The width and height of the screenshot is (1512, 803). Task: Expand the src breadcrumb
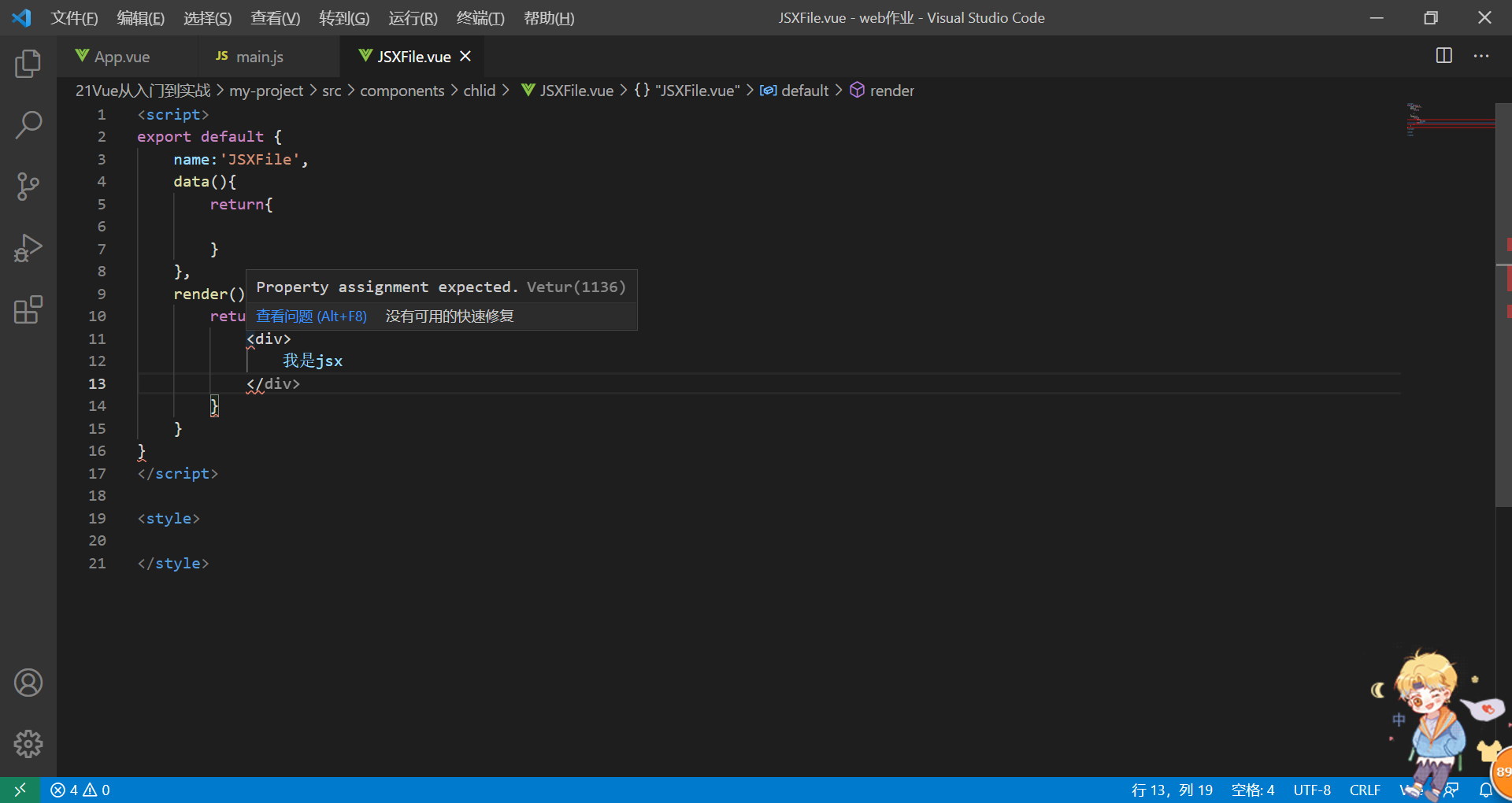[x=332, y=91]
